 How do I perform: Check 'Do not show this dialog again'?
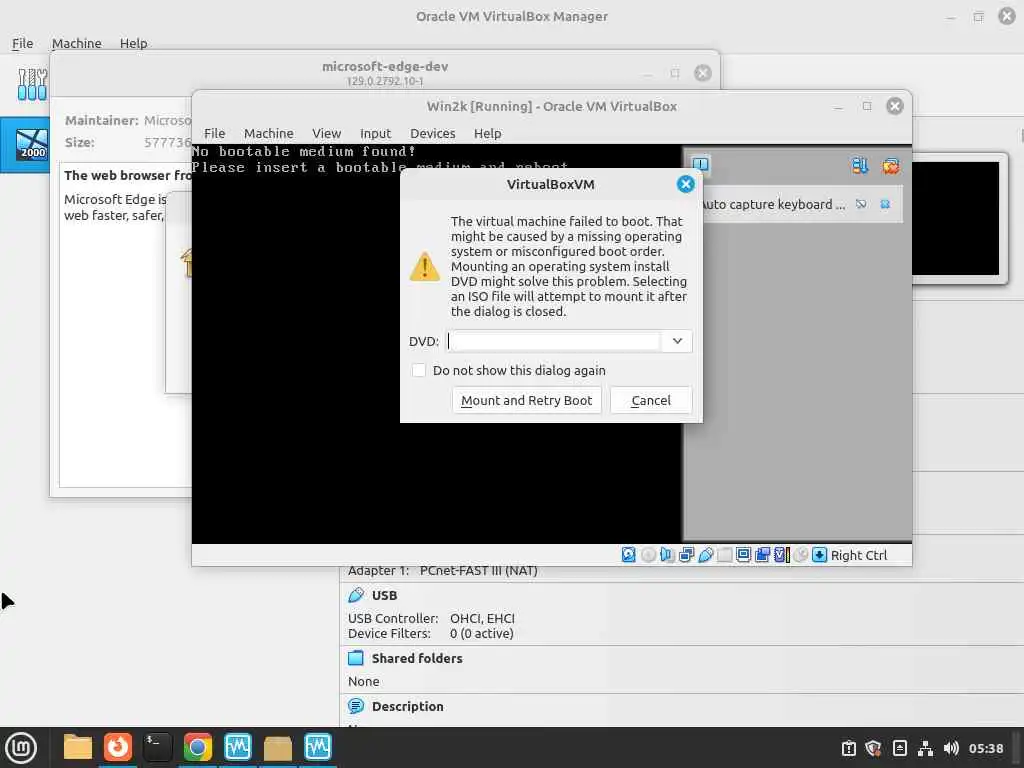419,370
